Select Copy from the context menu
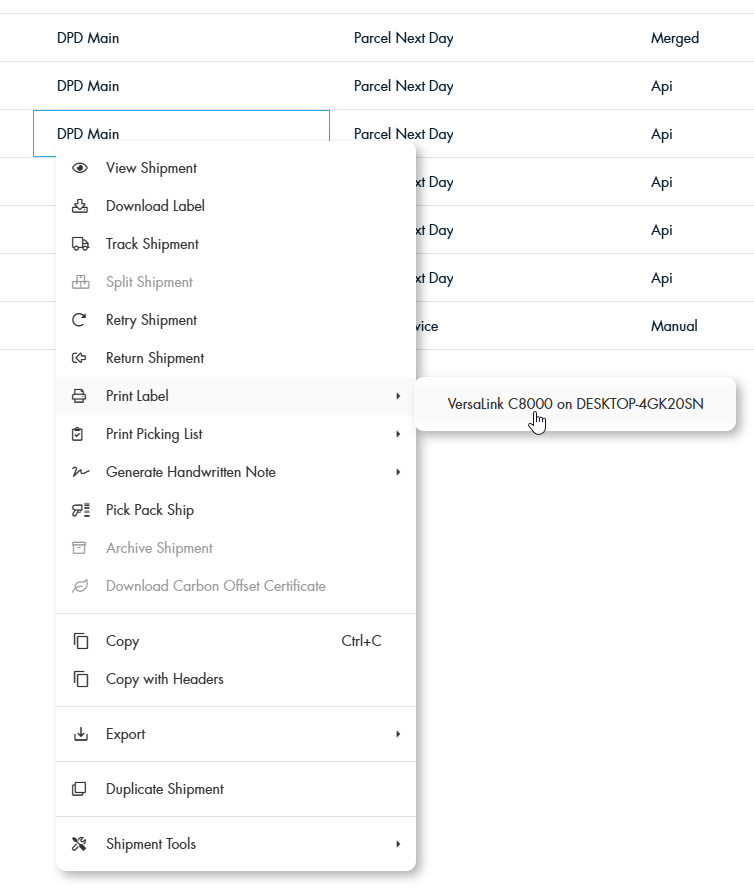Viewport: 754px width, 892px height. click(x=122, y=641)
